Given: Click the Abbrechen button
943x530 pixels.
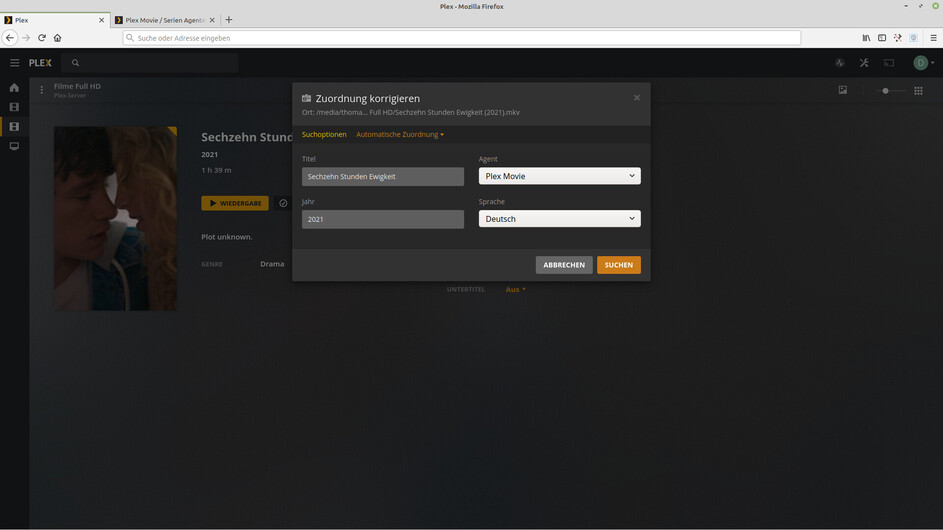Looking at the screenshot, I should click(x=564, y=265).
